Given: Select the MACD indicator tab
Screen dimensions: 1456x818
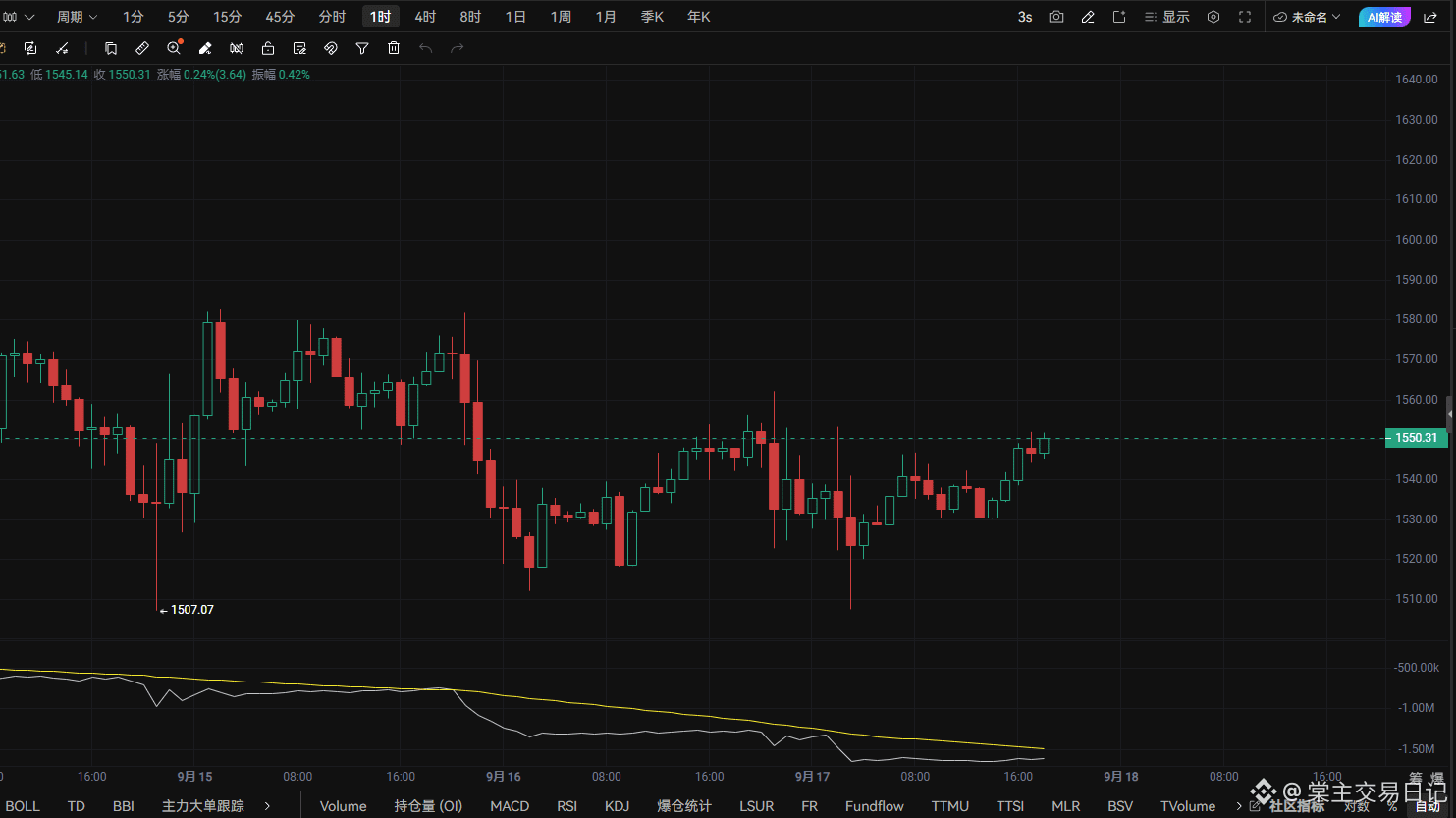Looking at the screenshot, I should point(510,806).
